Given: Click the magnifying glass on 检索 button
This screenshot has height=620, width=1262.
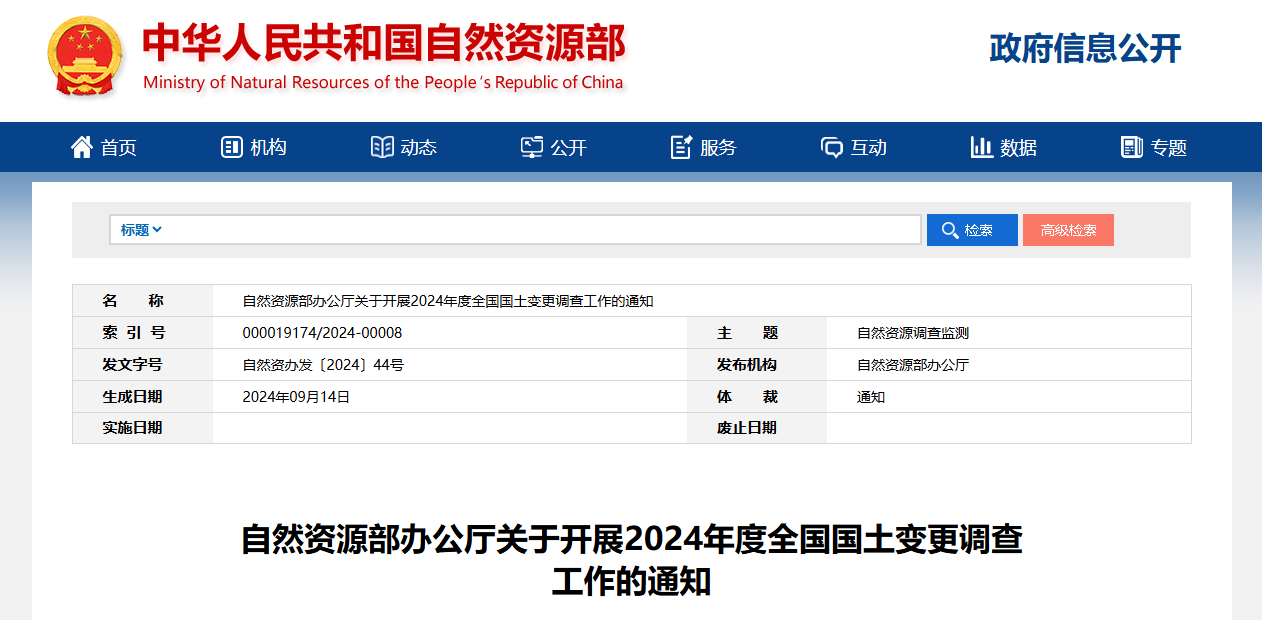Looking at the screenshot, I should [x=949, y=229].
